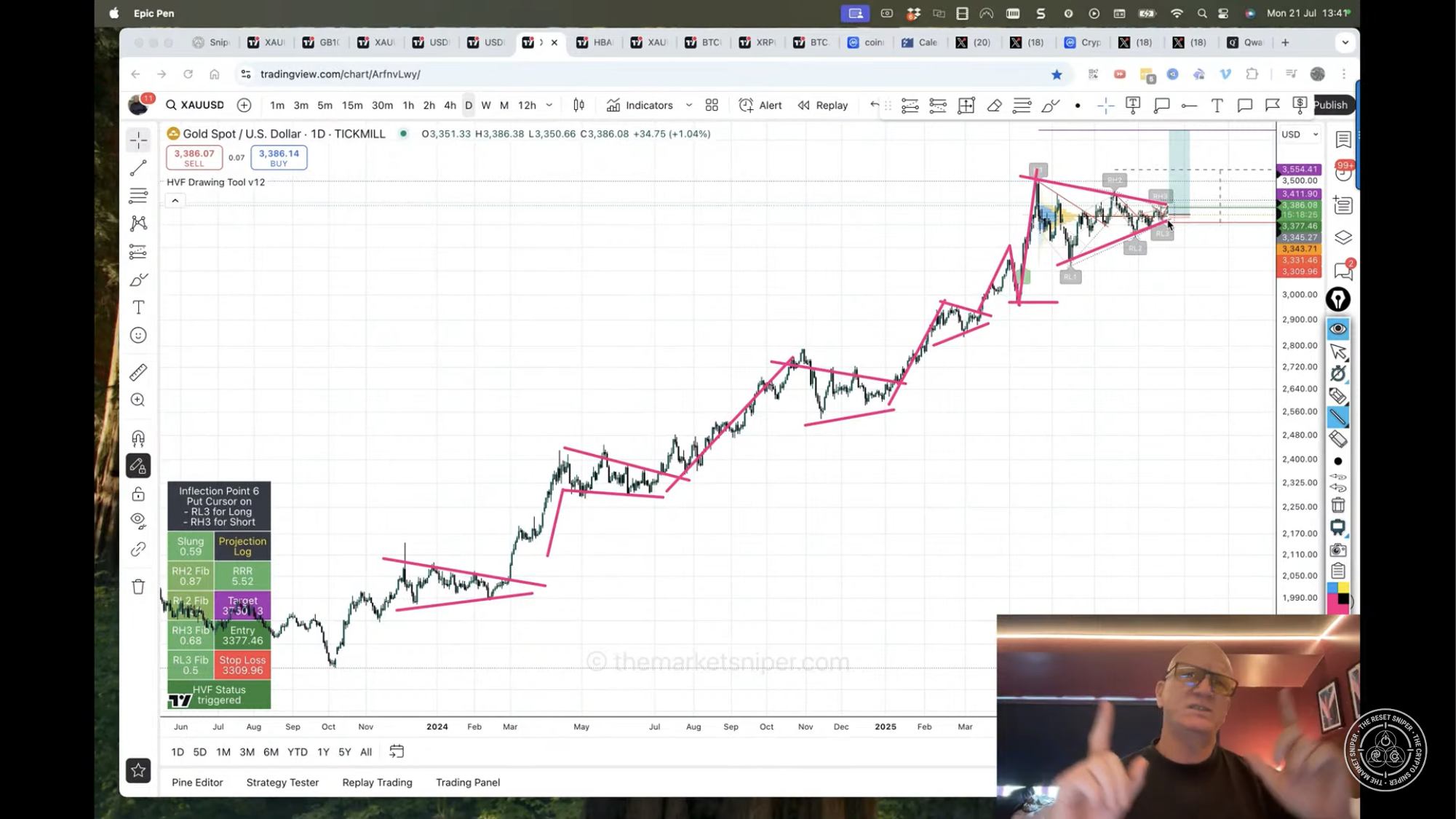This screenshot has height=819, width=1456.
Task: Open Fibonacci retracement tools
Action: (x=138, y=196)
